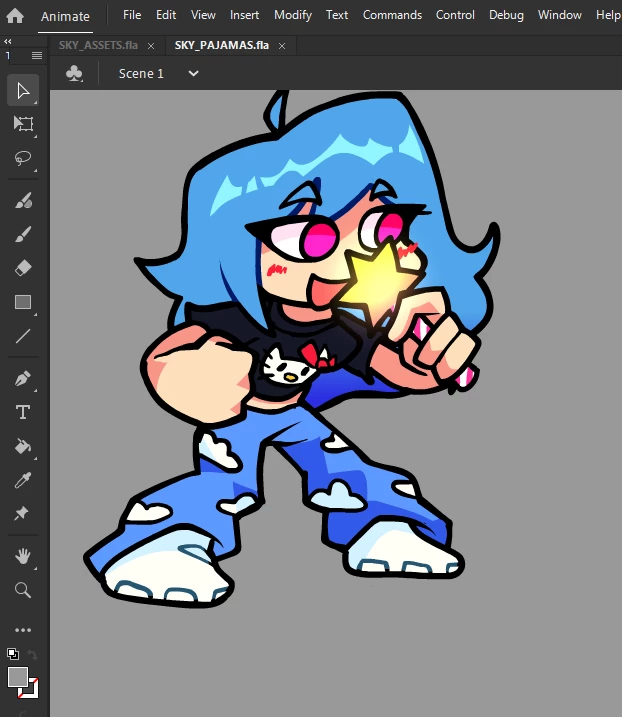Select the Eyedropper tool

[23, 480]
